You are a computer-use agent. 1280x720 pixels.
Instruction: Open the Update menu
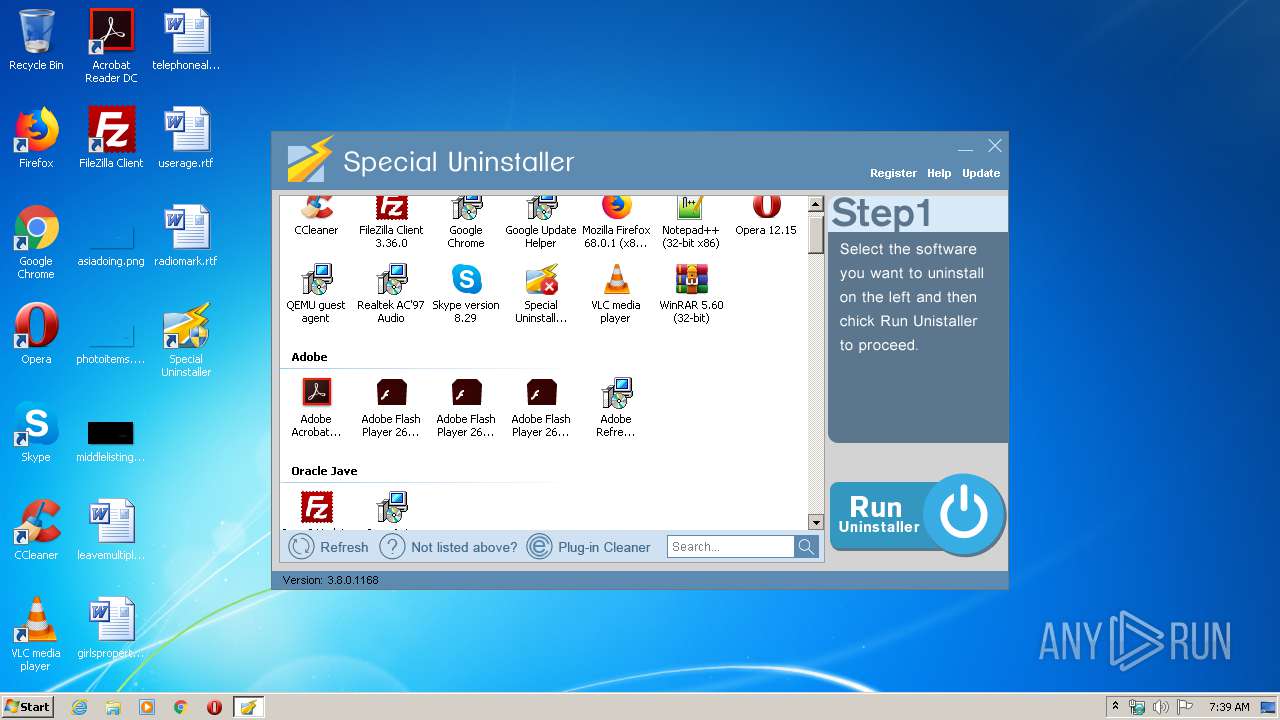coord(981,173)
